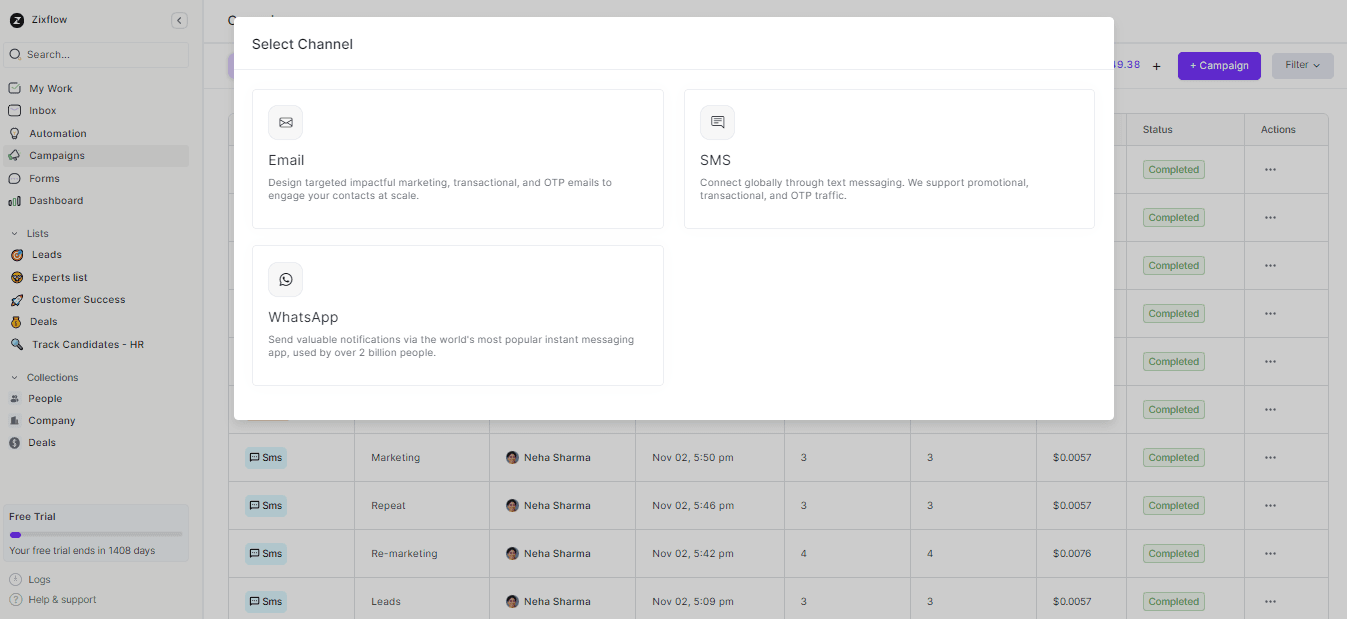Click the Email envelope icon in Select Channel
Viewport: 1347px width, 619px height.
[285, 122]
